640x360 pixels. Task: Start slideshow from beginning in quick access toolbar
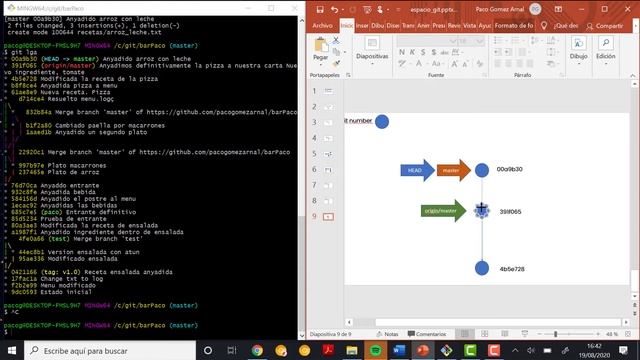367,9
